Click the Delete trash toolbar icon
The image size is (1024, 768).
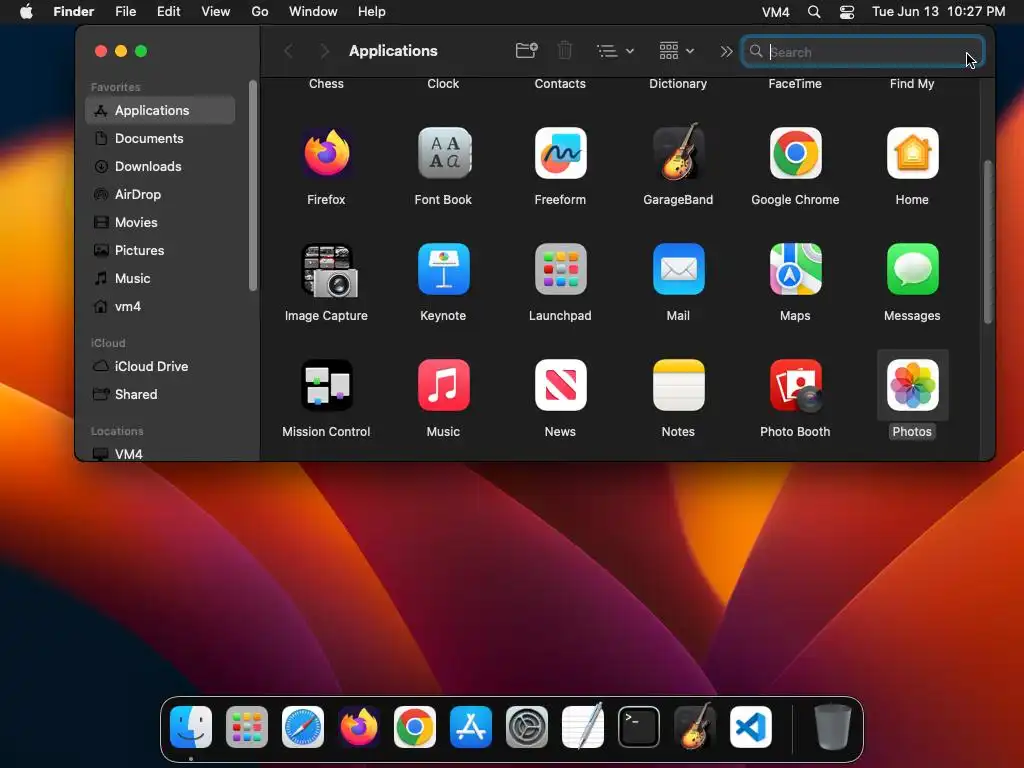tap(565, 50)
